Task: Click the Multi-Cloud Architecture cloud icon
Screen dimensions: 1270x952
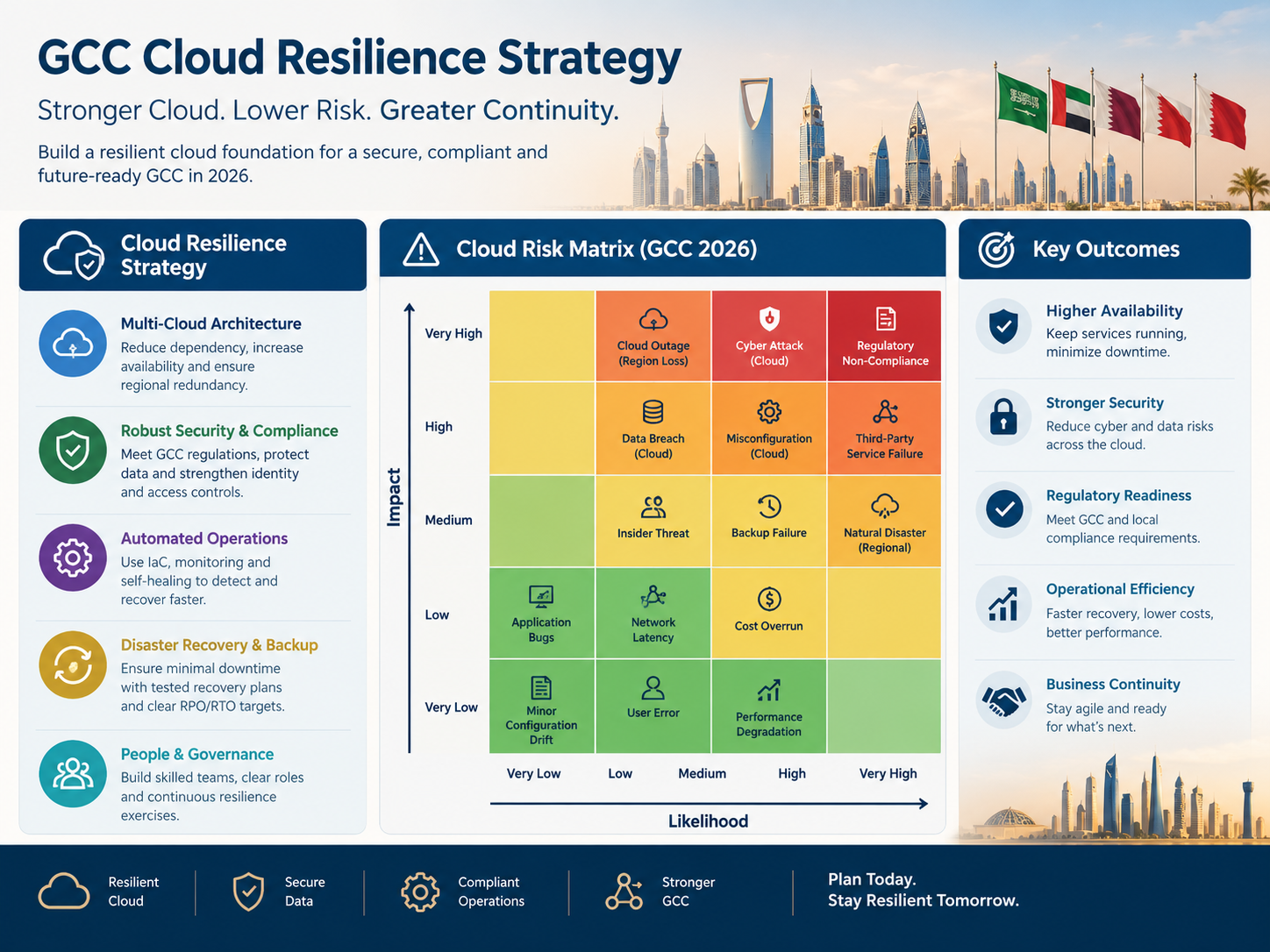Action: point(73,344)
